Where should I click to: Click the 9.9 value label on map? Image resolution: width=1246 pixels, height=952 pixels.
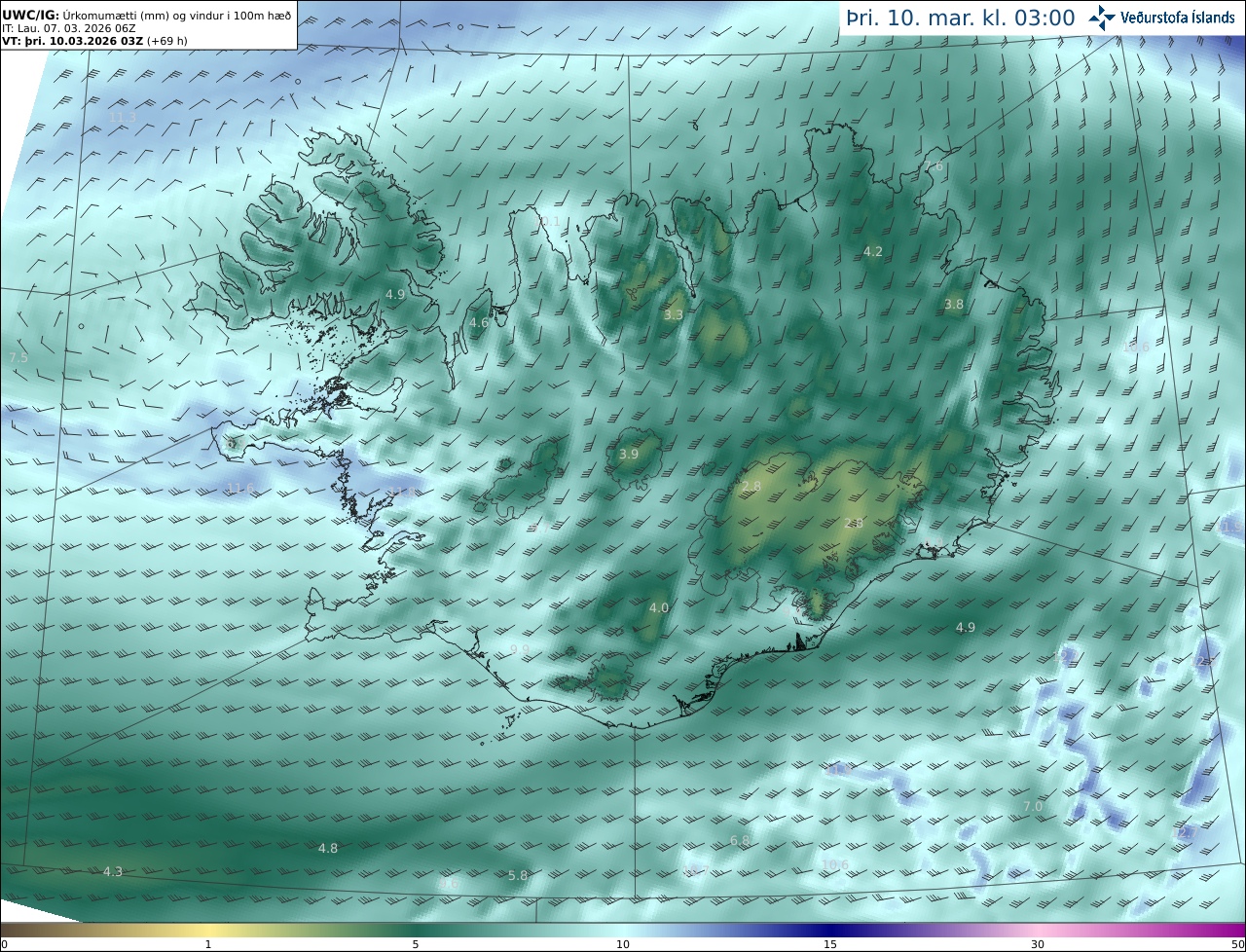pyautogui.click(x=520, y=650)
